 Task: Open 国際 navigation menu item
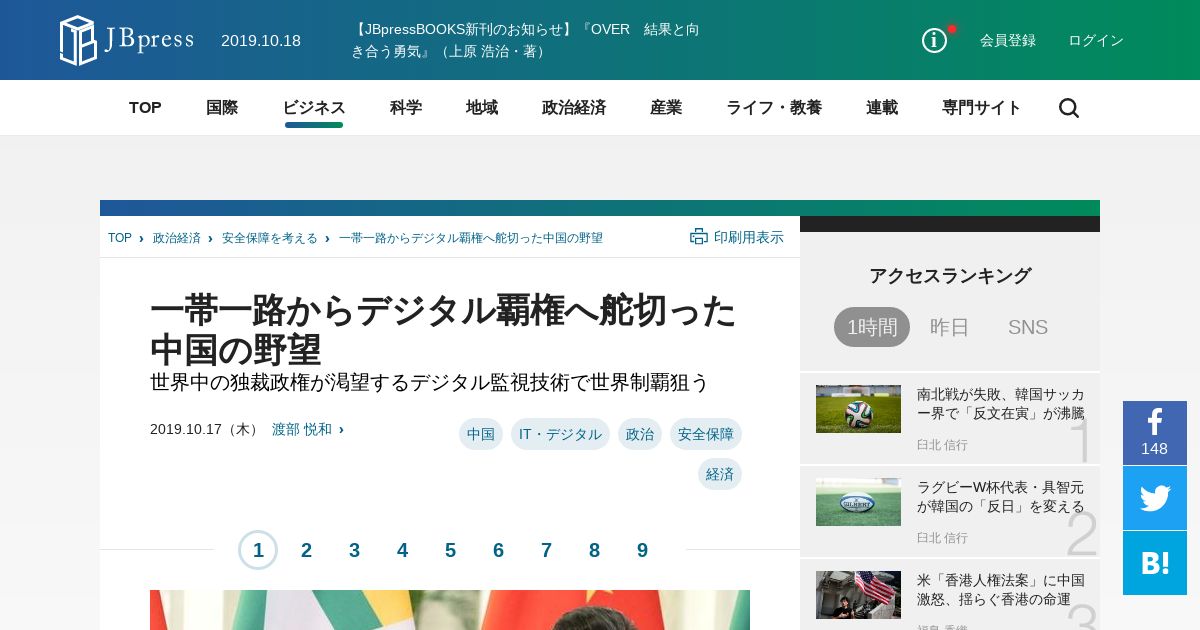click(222, 108)
